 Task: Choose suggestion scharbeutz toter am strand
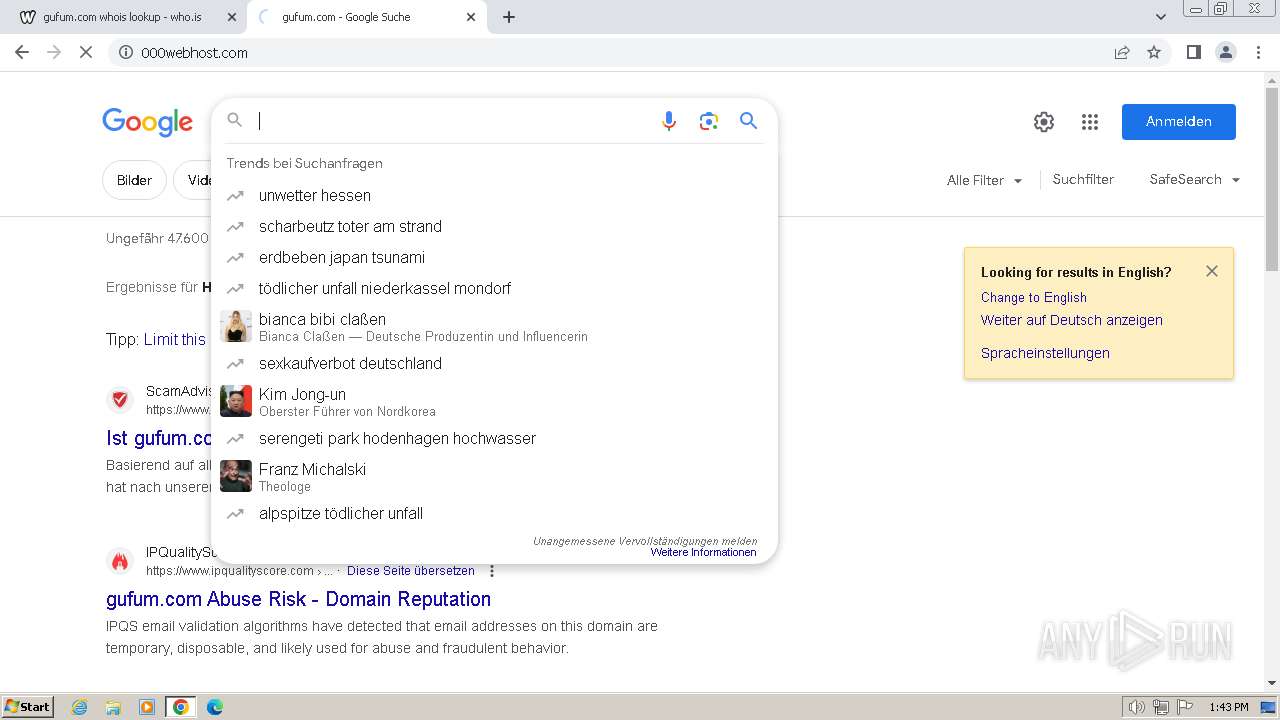pyautogui.click(x=494, y=227)
